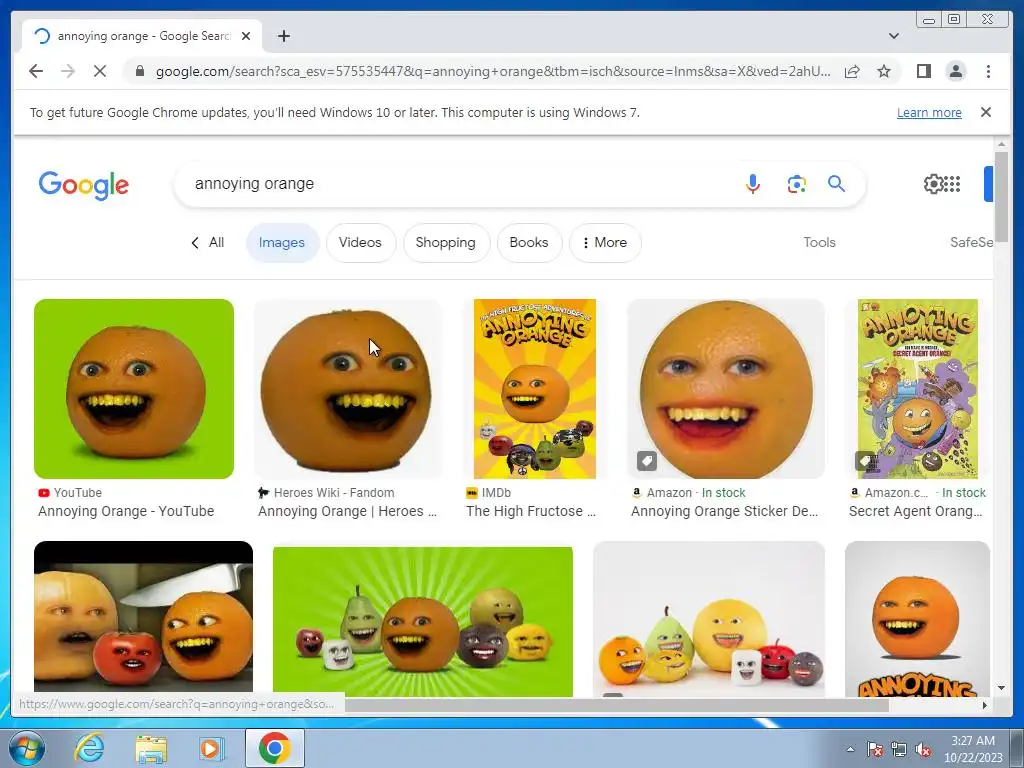Open Action Center flag icon
This screenshot has height=768, width=1024.
pos(874,750)
